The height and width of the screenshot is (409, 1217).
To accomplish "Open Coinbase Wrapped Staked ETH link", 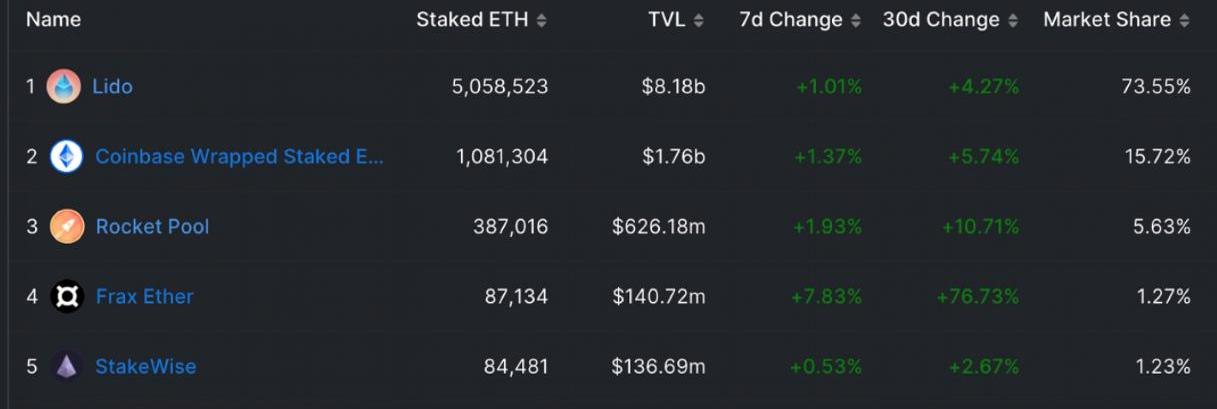I will [239, 157].
